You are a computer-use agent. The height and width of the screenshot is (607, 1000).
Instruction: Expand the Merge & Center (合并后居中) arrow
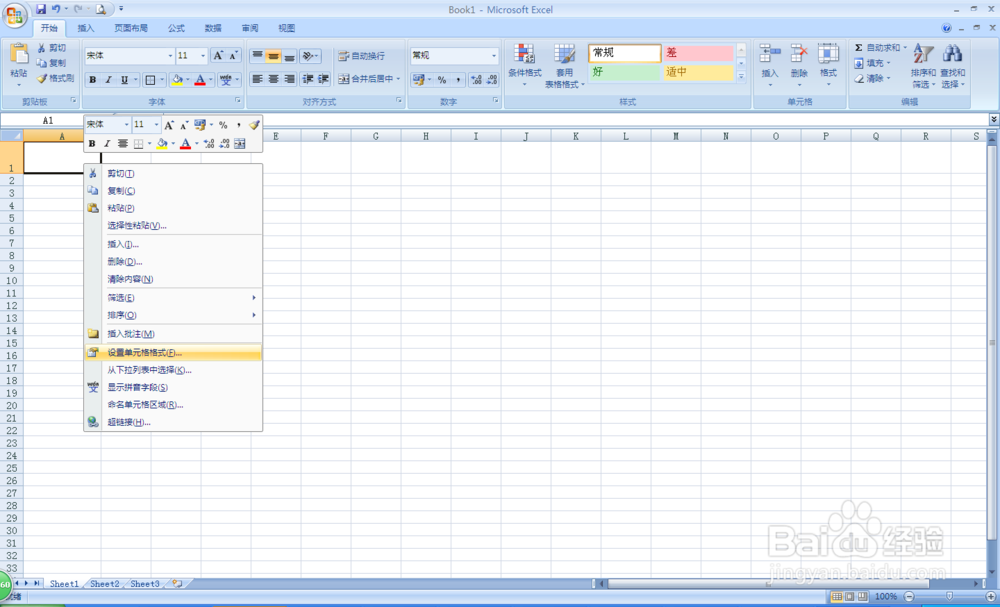pyautogui.click(x=399, y=79)
